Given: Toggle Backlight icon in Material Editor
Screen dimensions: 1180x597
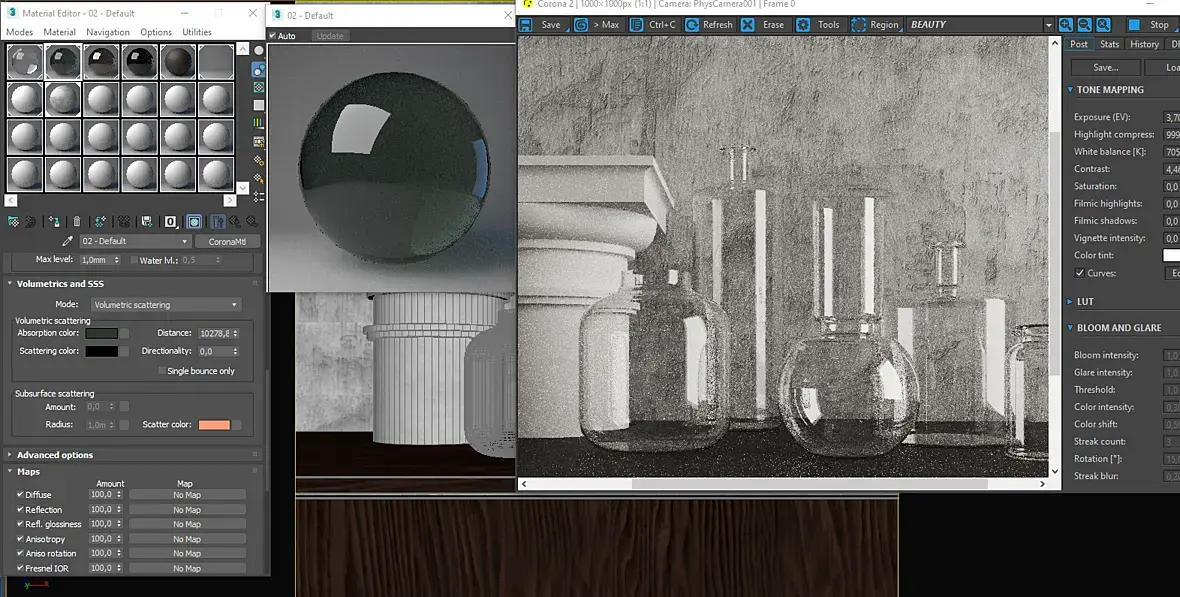Looking at the screenshot, I should tap(259, 69).
